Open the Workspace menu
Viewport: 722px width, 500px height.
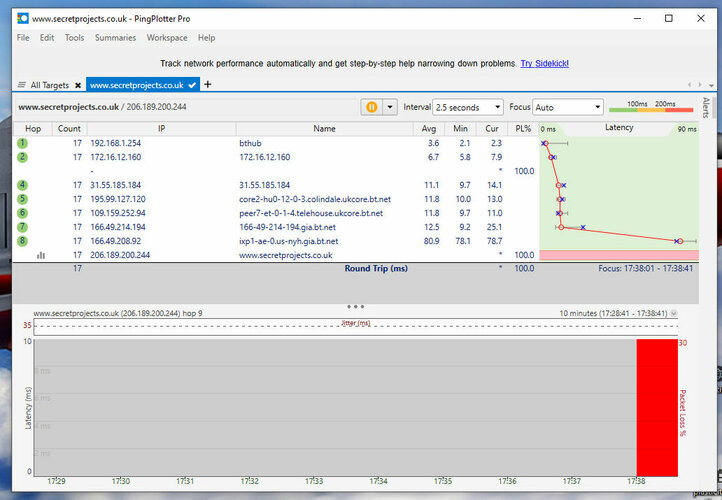(x=167, y=38)
